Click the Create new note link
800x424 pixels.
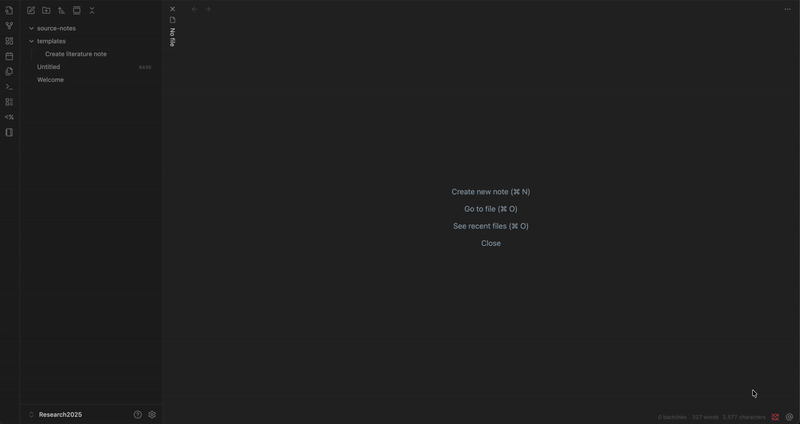pyautogui.click(x=490, y=192)
